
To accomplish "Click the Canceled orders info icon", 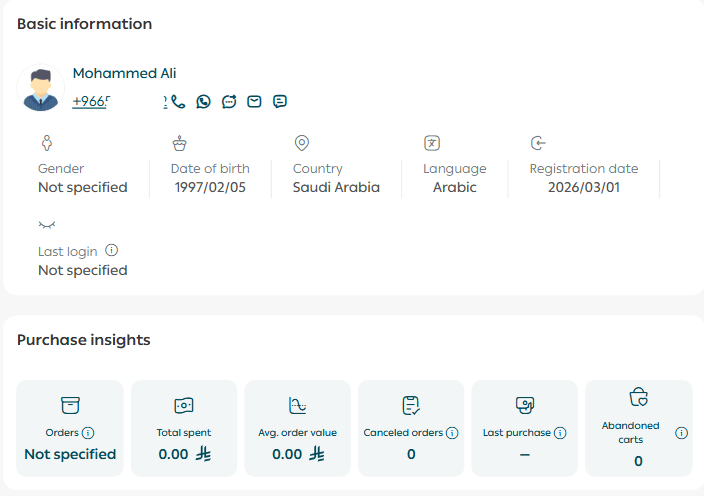I will [452, 433].
